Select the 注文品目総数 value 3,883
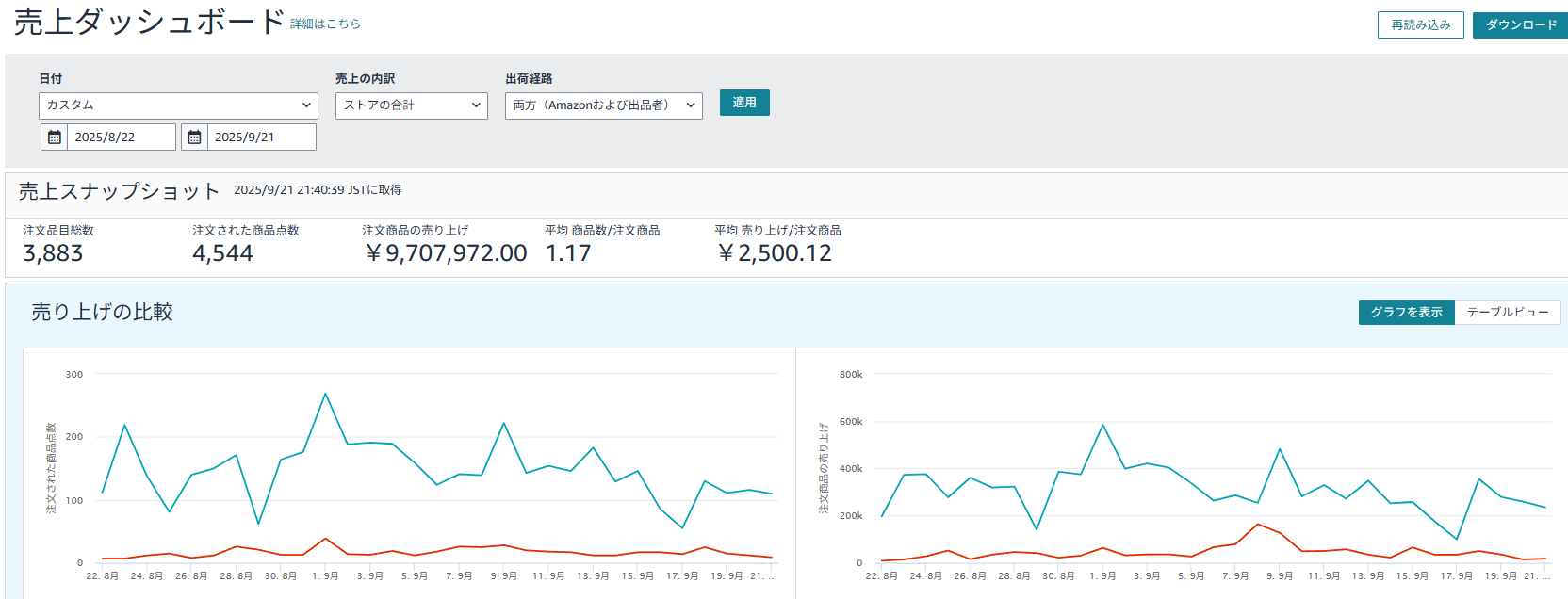Image resolution: width=1568 pixels, height=599 pixels. click(53, 253)
